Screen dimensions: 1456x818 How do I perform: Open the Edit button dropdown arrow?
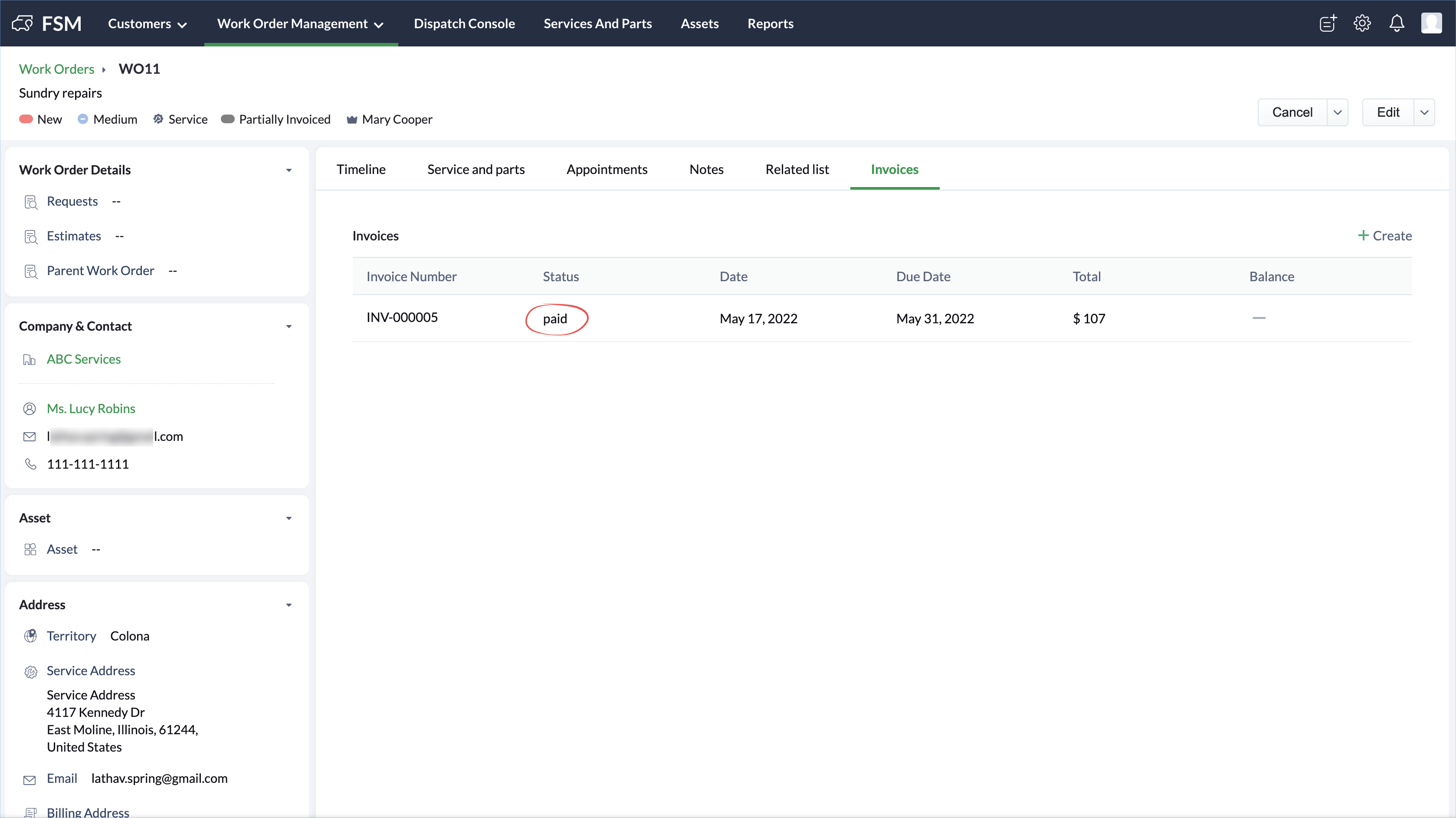coord(1424,112)
